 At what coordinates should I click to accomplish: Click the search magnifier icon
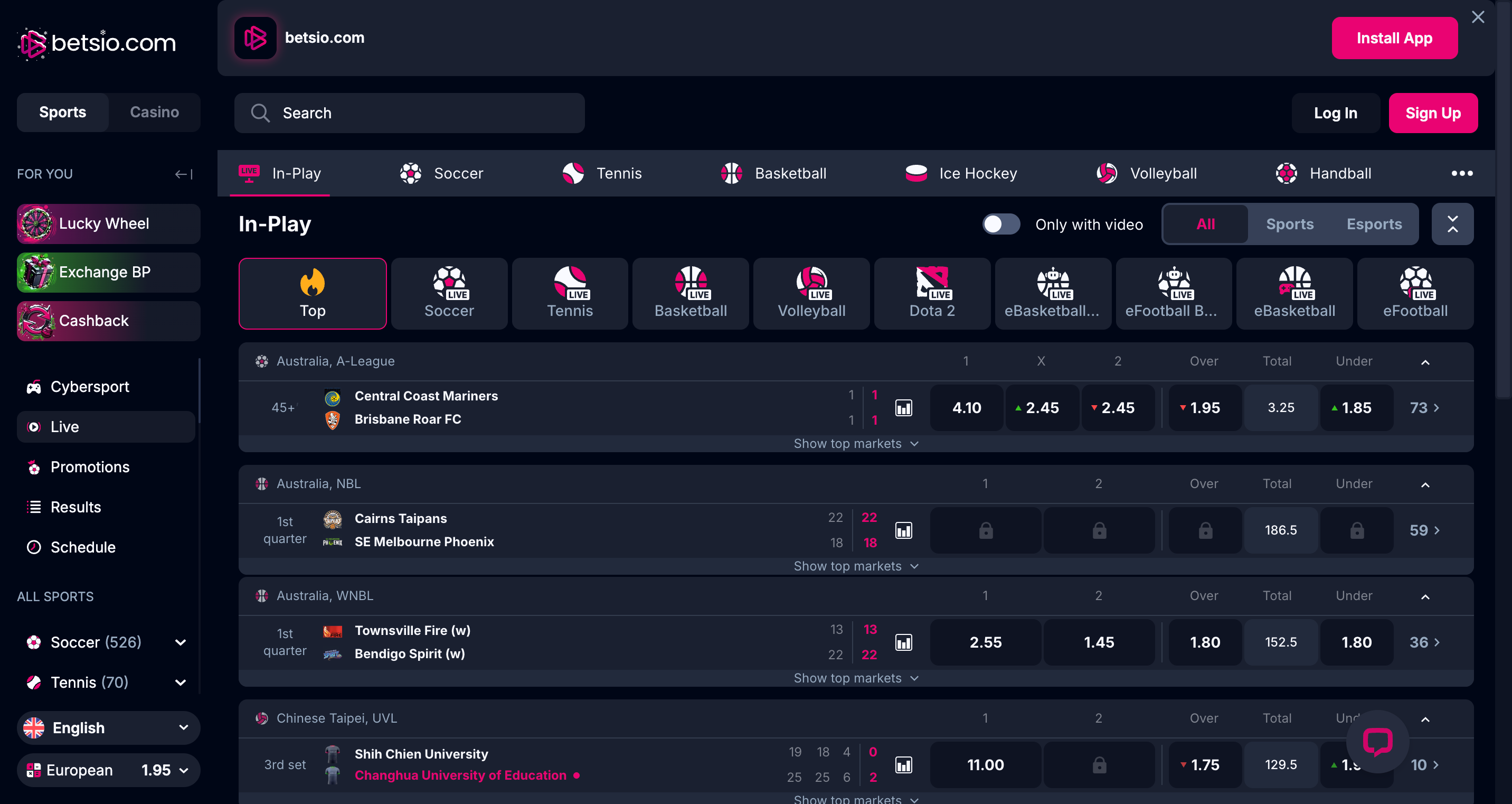click(260, 113)
